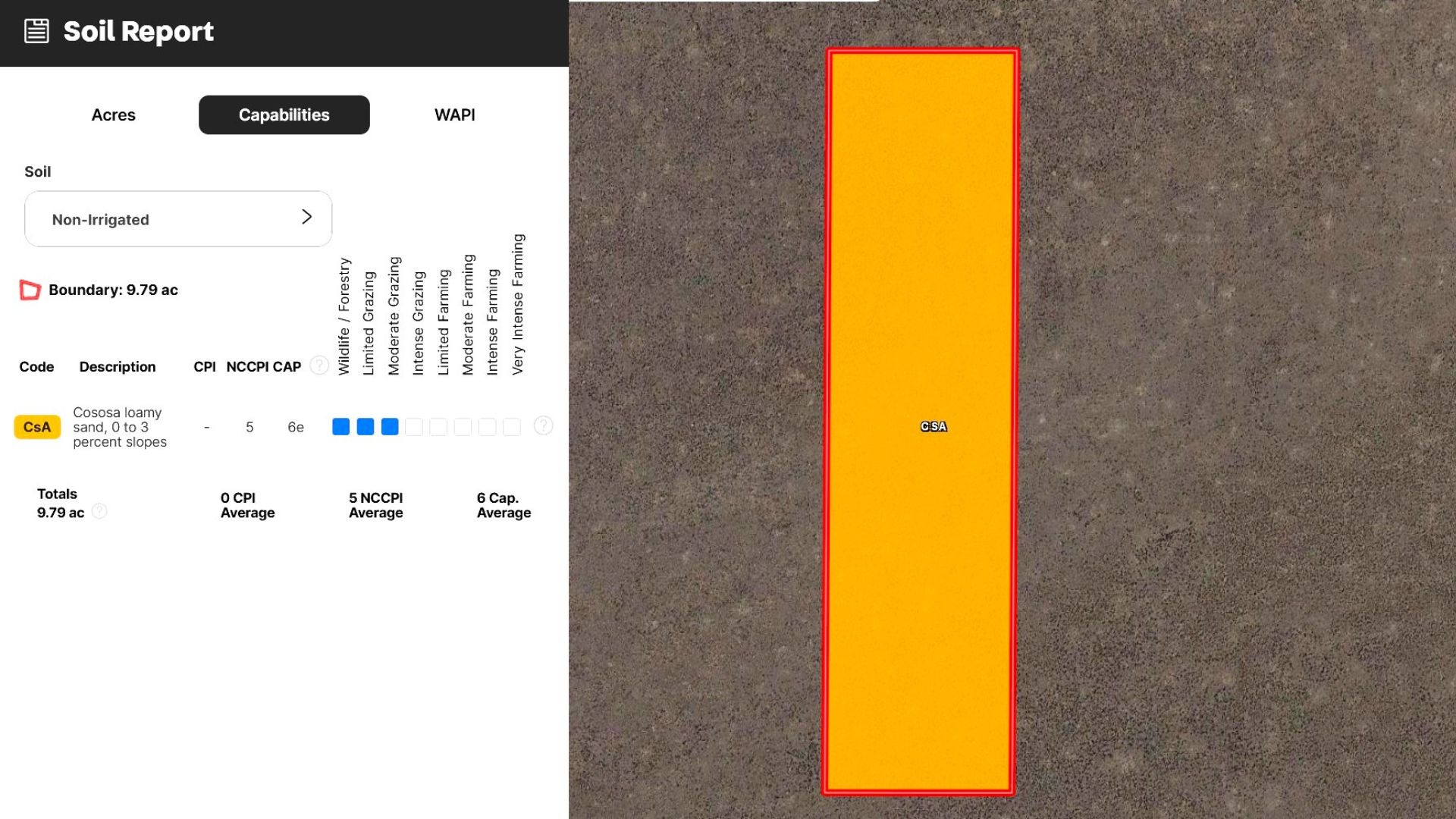
Task: Click the red boundary polygon icon
Action: tap(30, 290)
